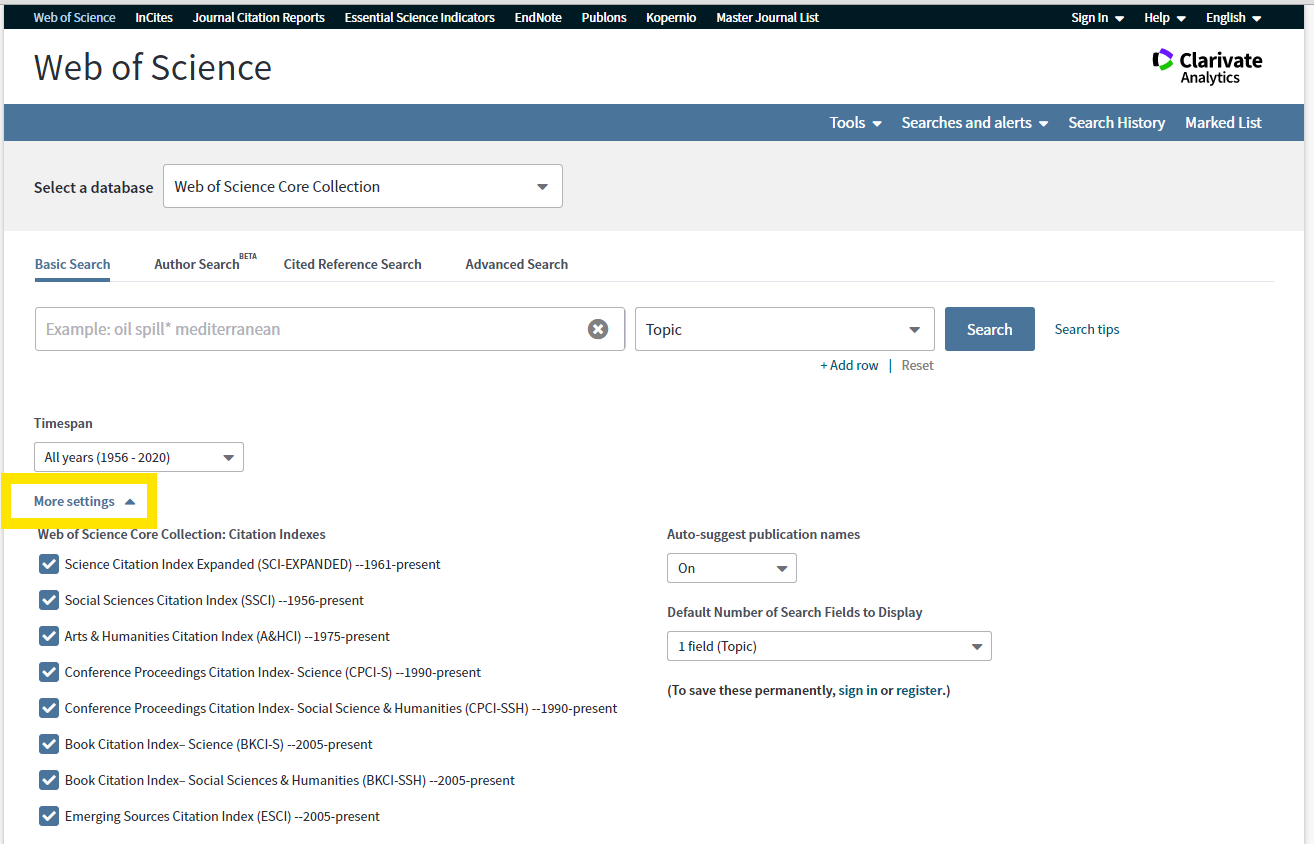1314x844 pixels.
Task: Toggle Arts & Humanities Citation Index checkbox
Action: click(x=49, y=636)
